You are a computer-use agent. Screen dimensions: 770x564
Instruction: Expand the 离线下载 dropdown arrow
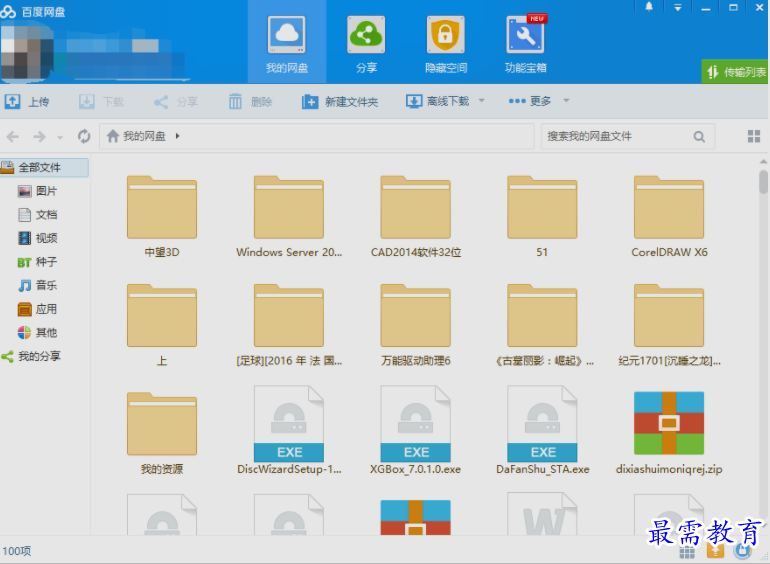(482, 101)
